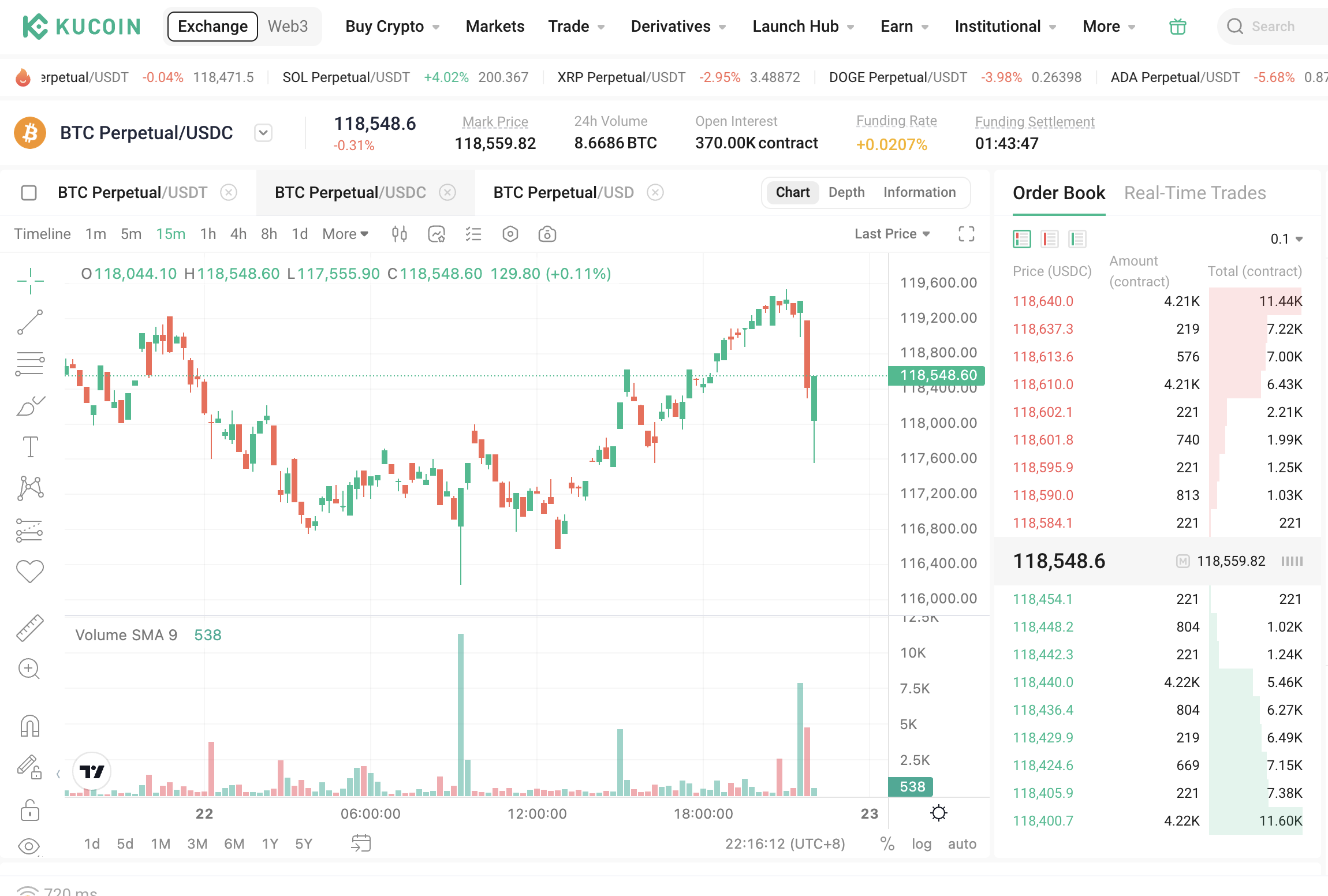This screenshot has width=1328, height=896.
Task: Click the ruler measure tool
Action: pos(30,628)
